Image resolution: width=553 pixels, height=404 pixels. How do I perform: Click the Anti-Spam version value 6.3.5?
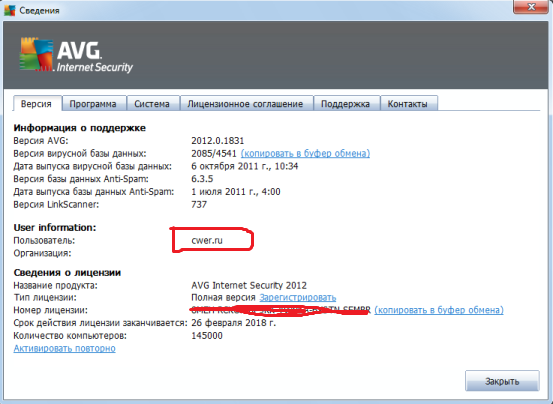click(x=202, y=179)
